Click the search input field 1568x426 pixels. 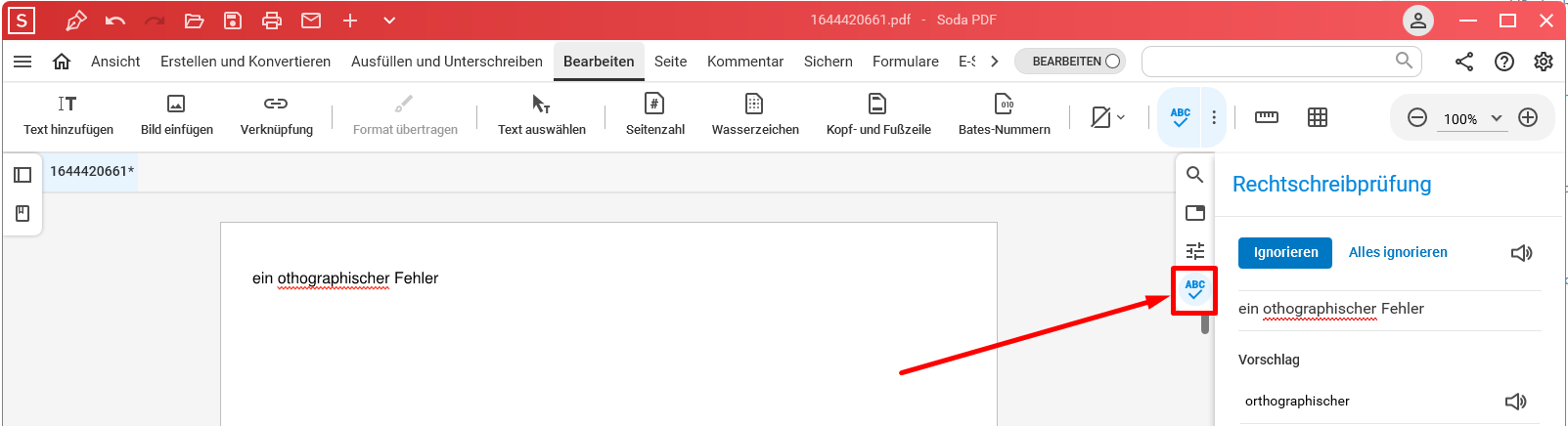pyautogui.click(x=1267, y=62)
